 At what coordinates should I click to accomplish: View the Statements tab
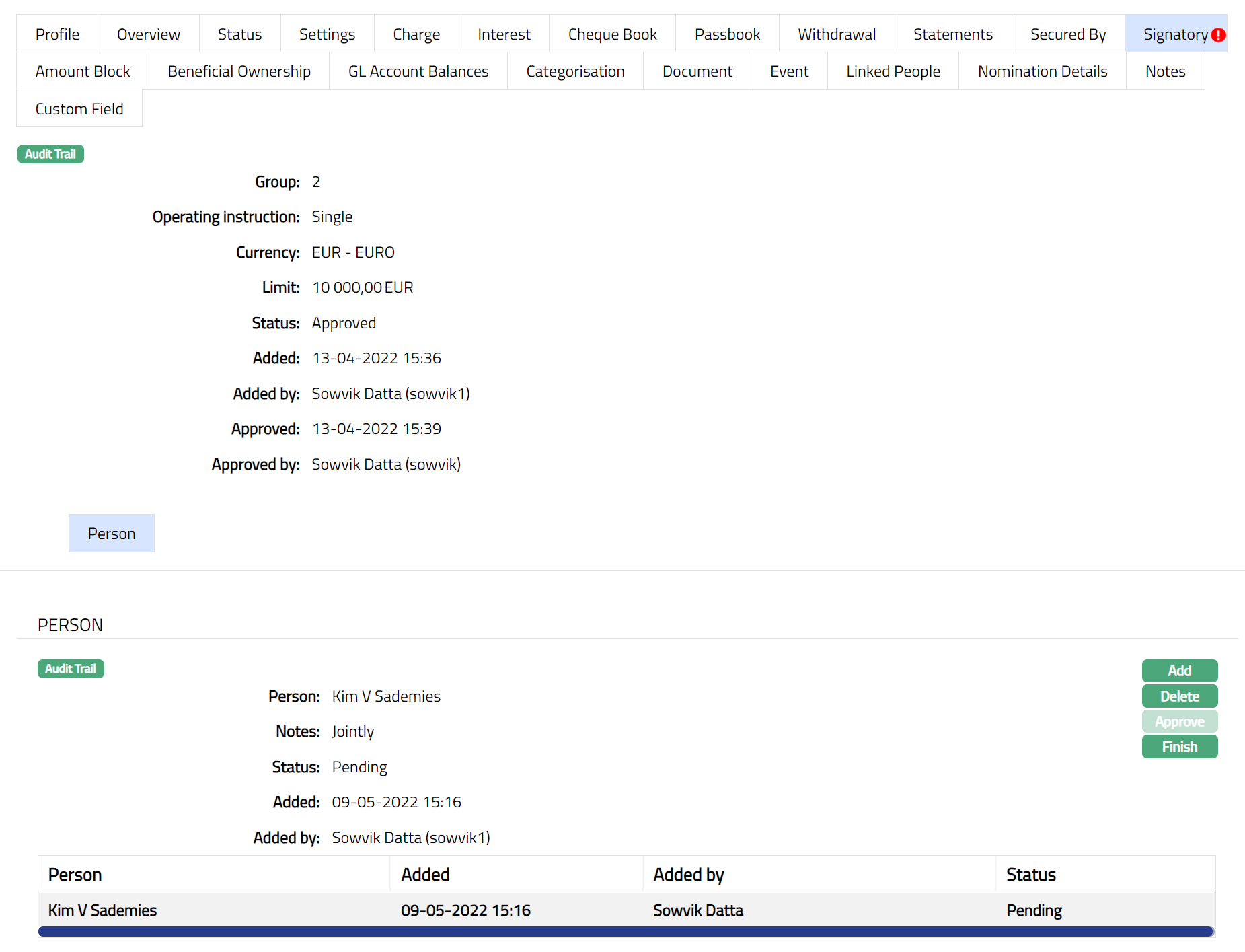point(952,34)
